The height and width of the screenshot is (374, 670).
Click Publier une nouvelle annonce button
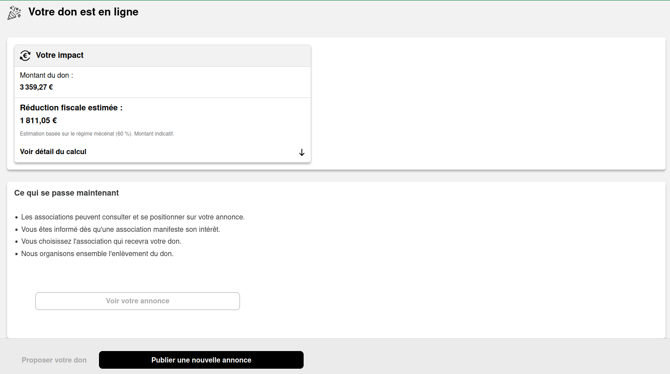[201, 360]
